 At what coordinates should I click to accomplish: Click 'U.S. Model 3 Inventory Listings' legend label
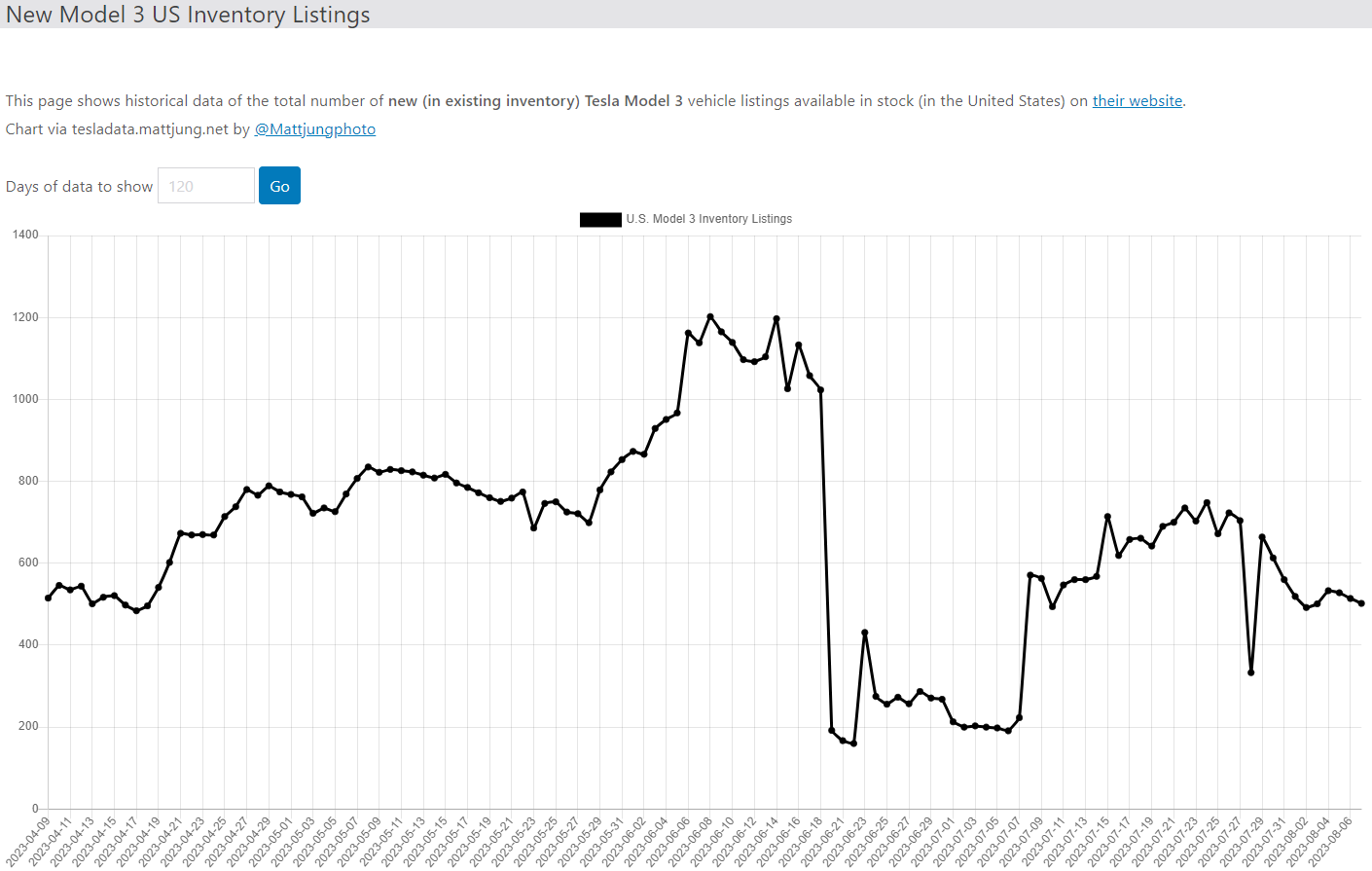point(709,219)
